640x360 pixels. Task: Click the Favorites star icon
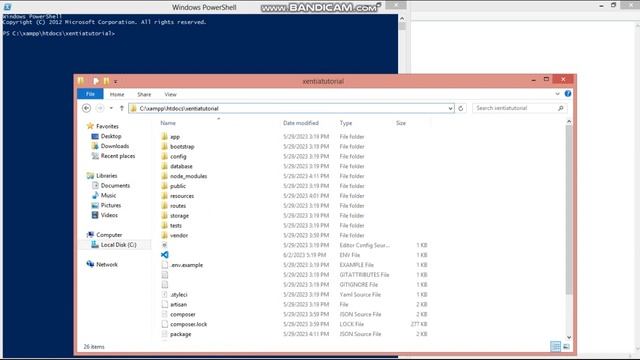click(x=90, y=126)
